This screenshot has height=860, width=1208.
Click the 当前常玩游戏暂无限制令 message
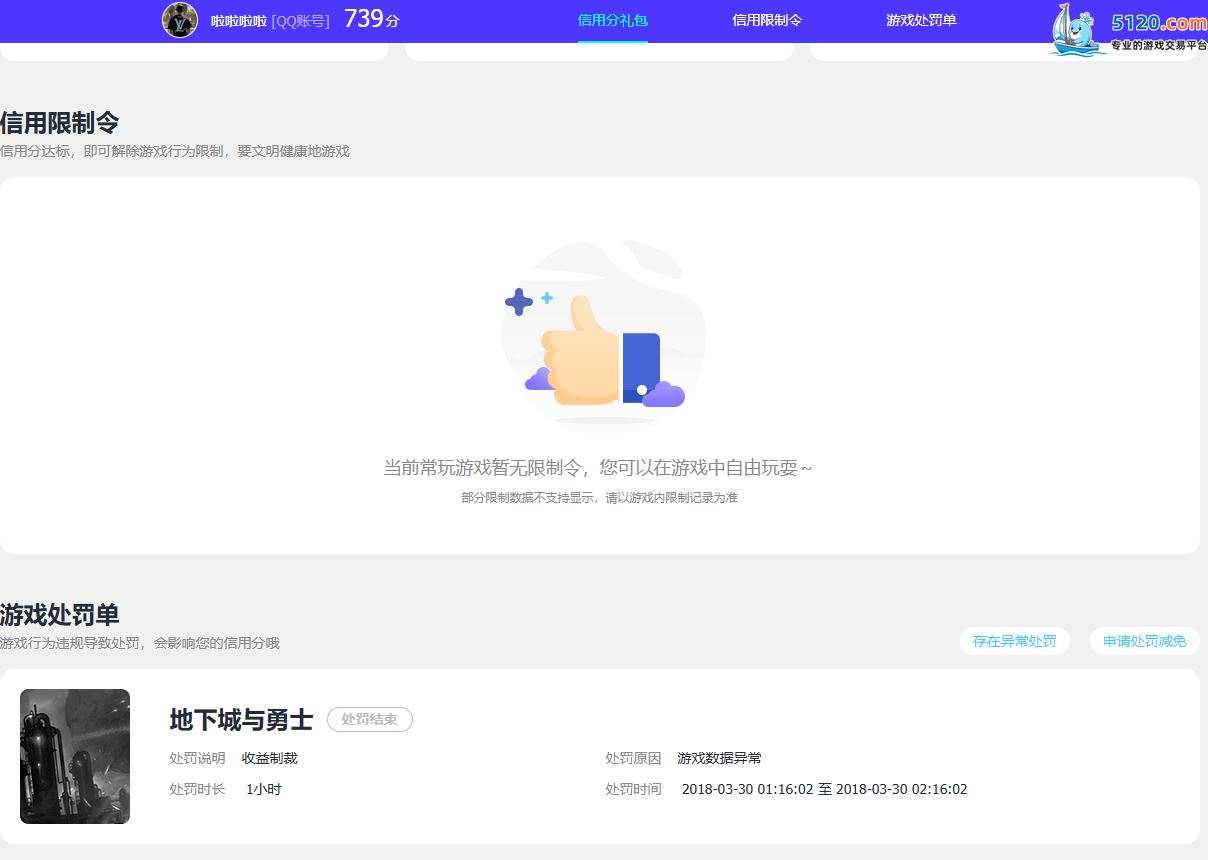point(598,468)
